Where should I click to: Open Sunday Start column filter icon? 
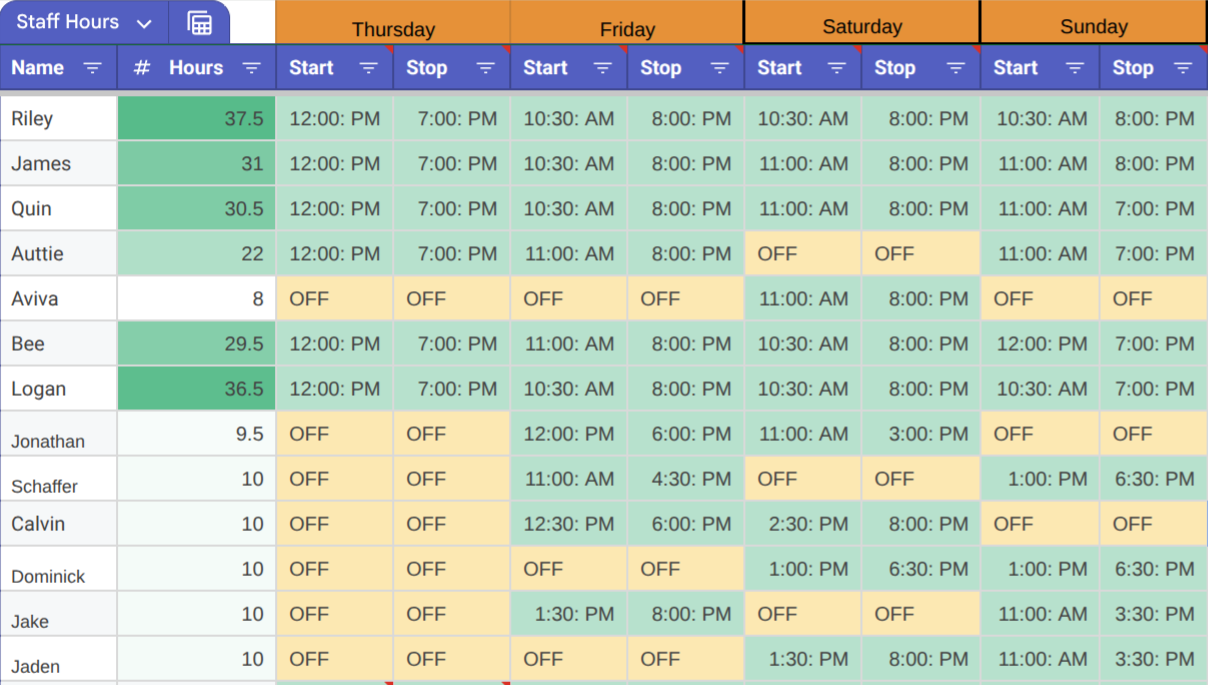coord(1074,68)
